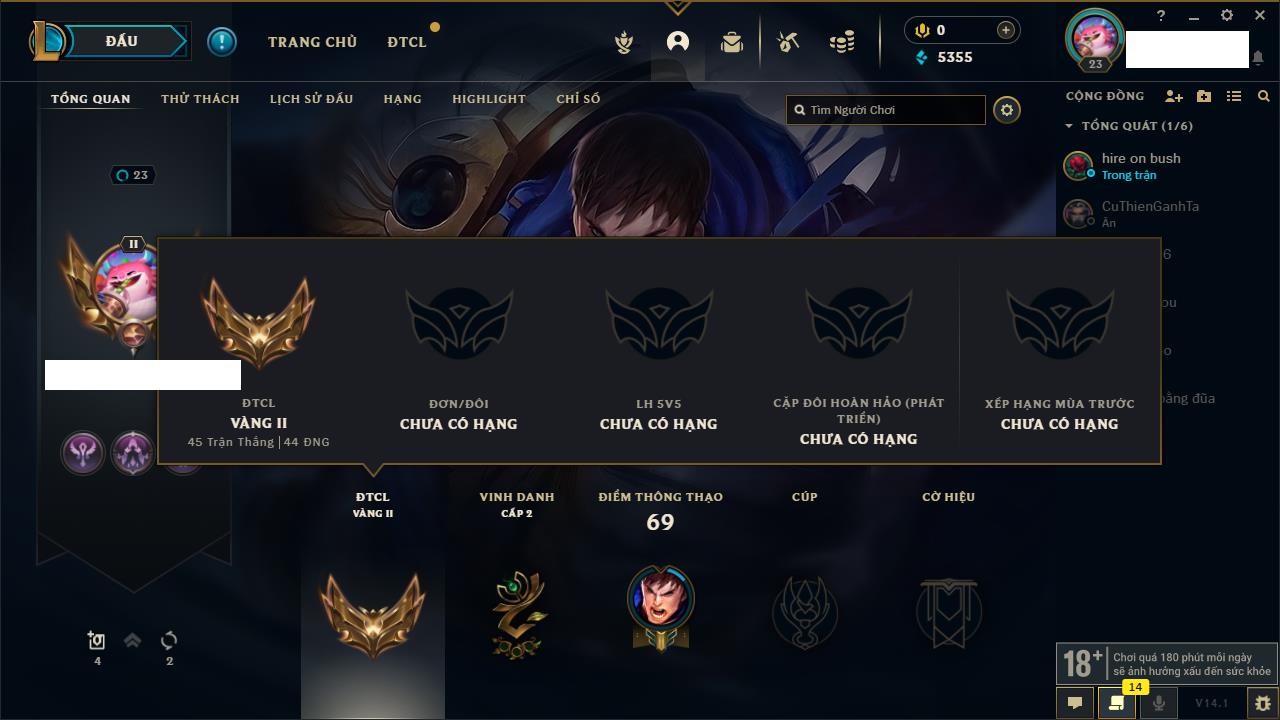
Task: Click the Tìm Người Chơi search field
Action: tap(886, 110)
